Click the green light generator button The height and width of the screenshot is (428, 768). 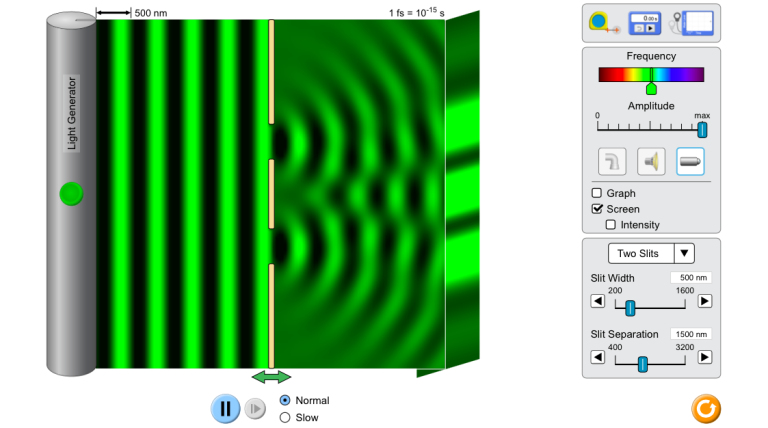tap(71, 194)
